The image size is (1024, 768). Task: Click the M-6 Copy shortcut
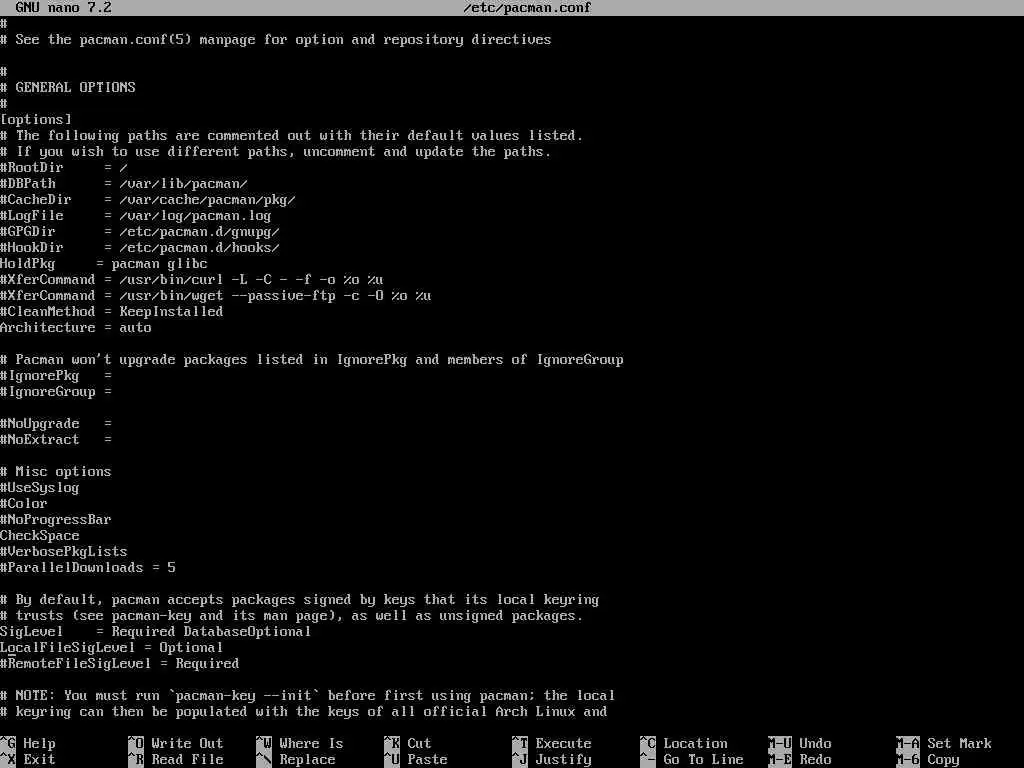click(x=928, y=760)
